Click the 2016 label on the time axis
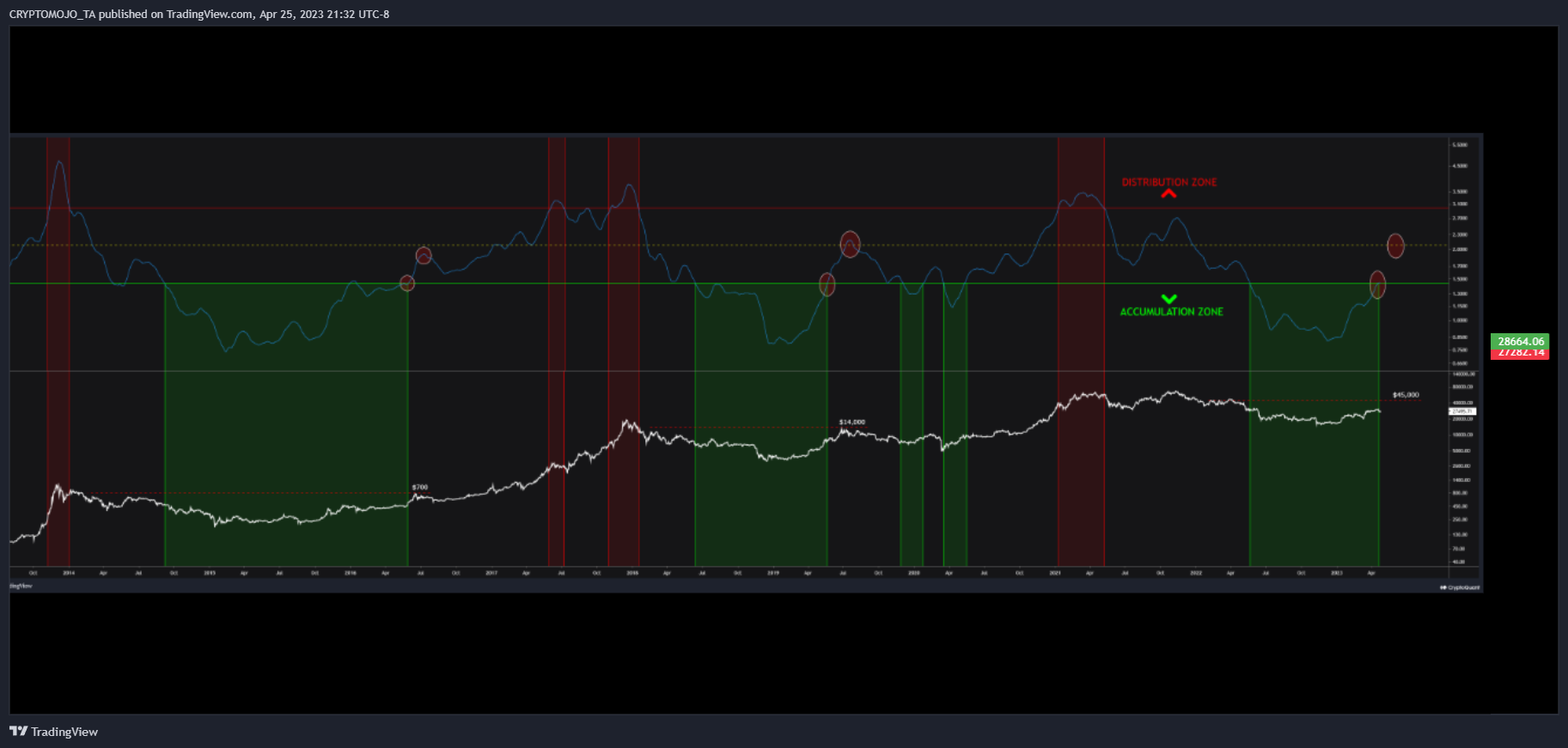Image resolution: width=1568 pixels, height=748 pixels. tap(351, 573)
